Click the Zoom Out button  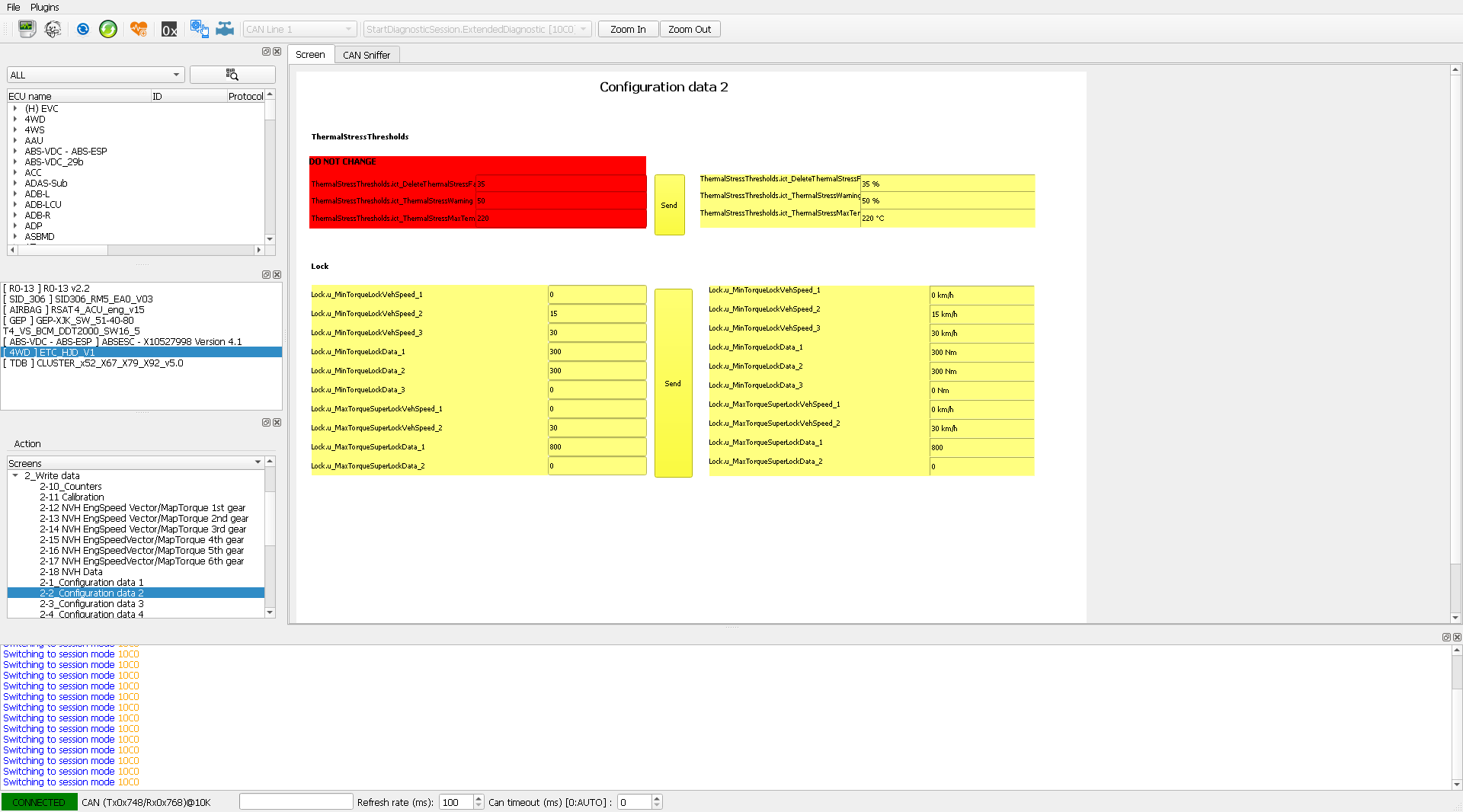690,29
